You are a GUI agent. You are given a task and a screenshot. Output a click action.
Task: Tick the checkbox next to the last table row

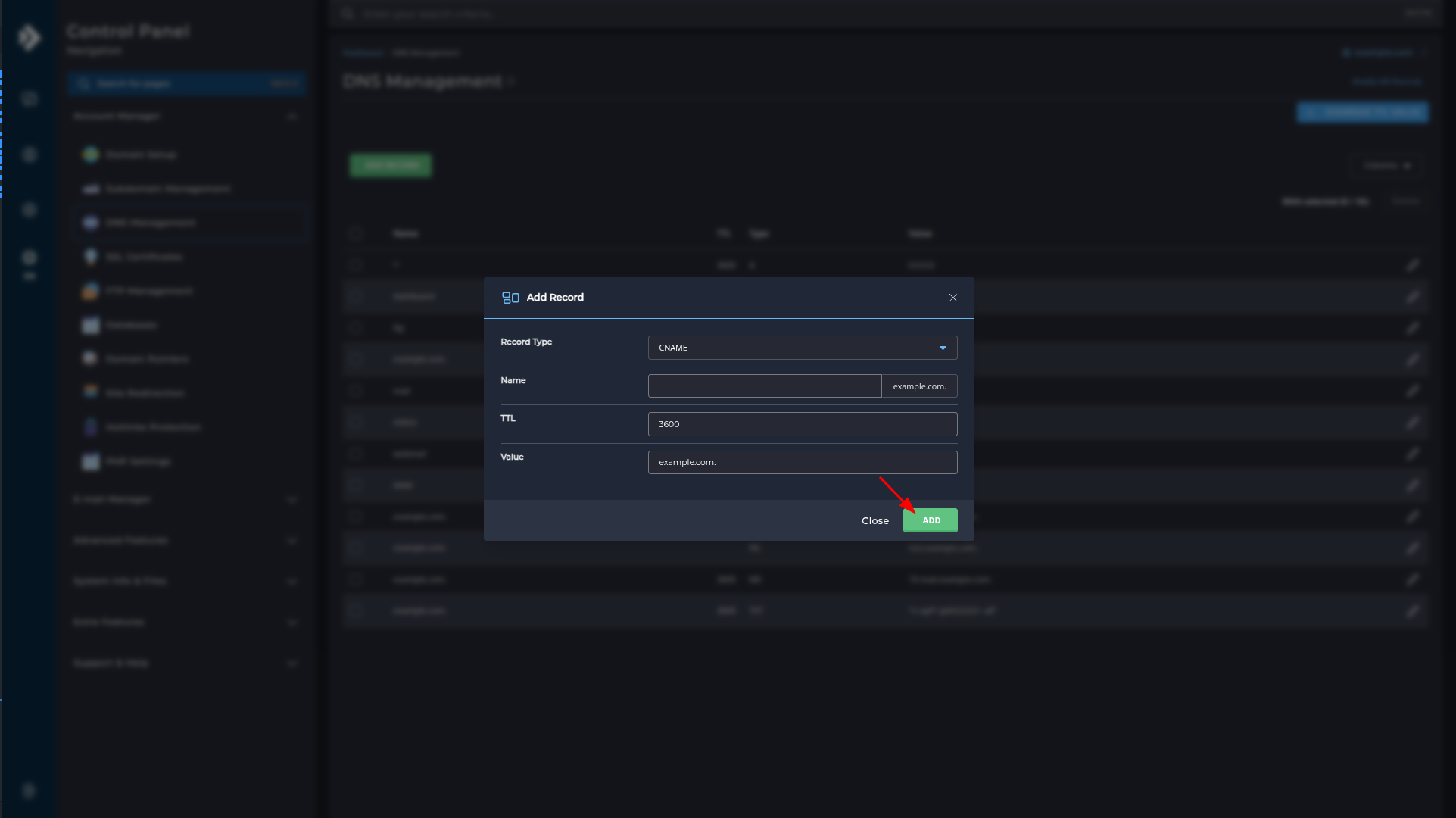[x=357, y=610]
